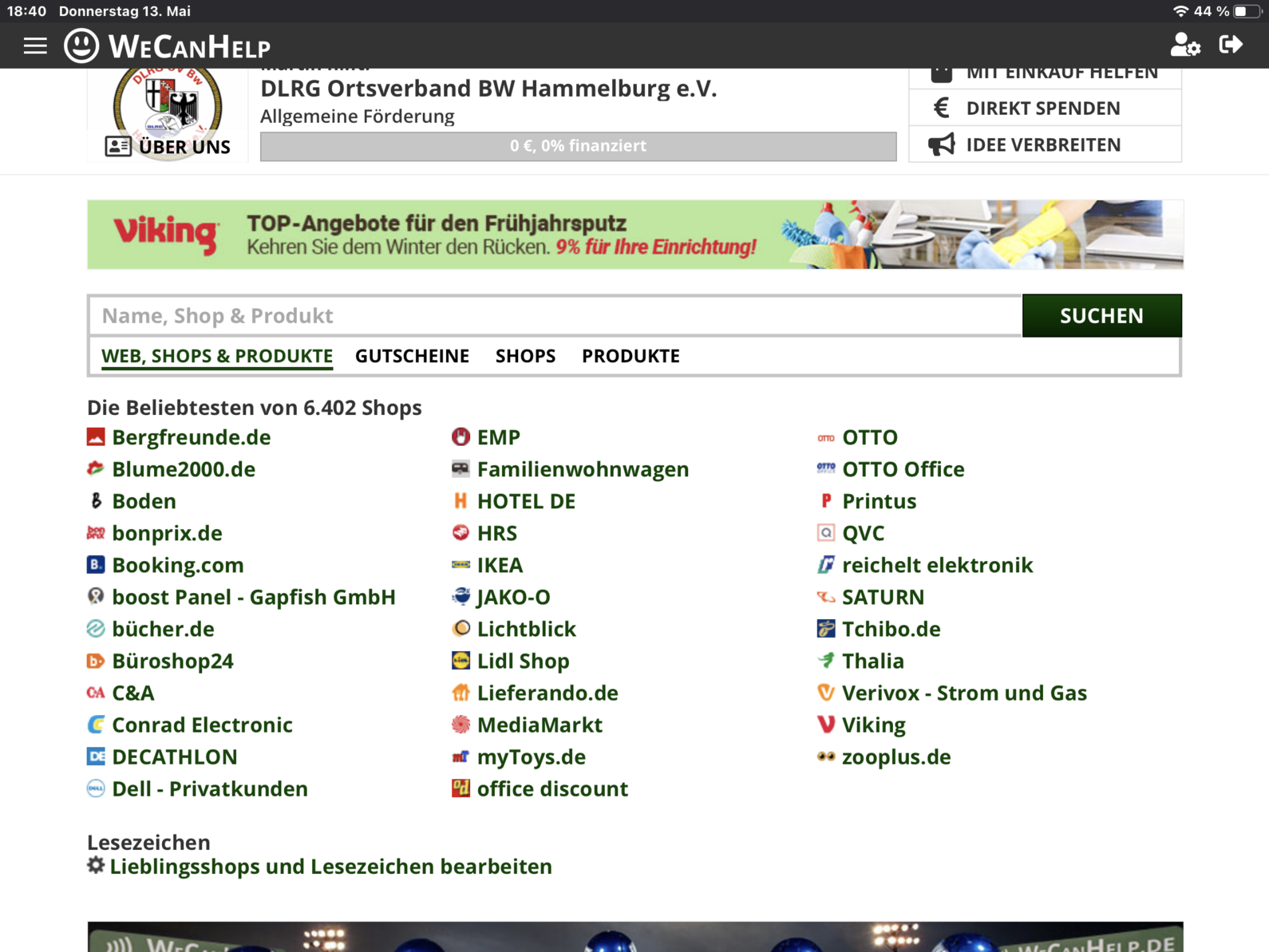
Task: Tap the 18:40 clock in status bar
Action: click(x=27, y=11)
